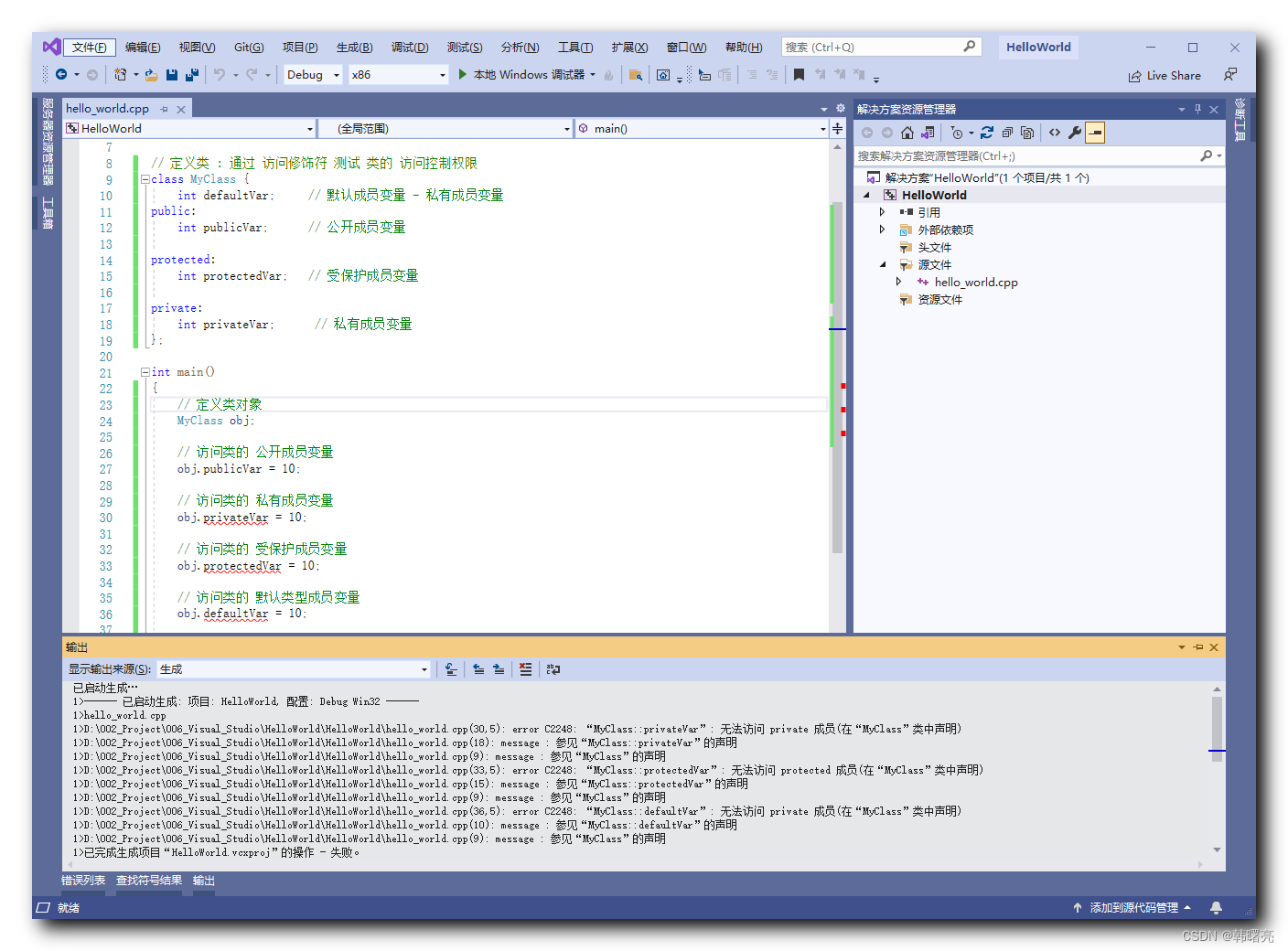Open the 工具(T) tools menu
Image resolution: width=1288 pixels, height=951 pixels.
tap(575, 48)
